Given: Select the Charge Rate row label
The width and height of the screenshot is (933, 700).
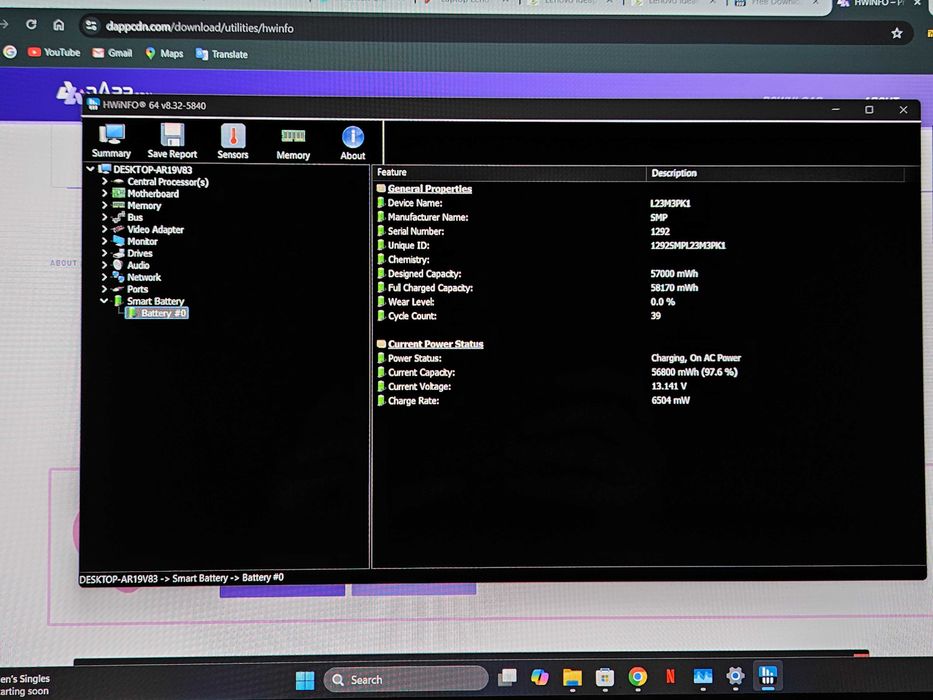Looking at the screenshot, I should point(414,401).
